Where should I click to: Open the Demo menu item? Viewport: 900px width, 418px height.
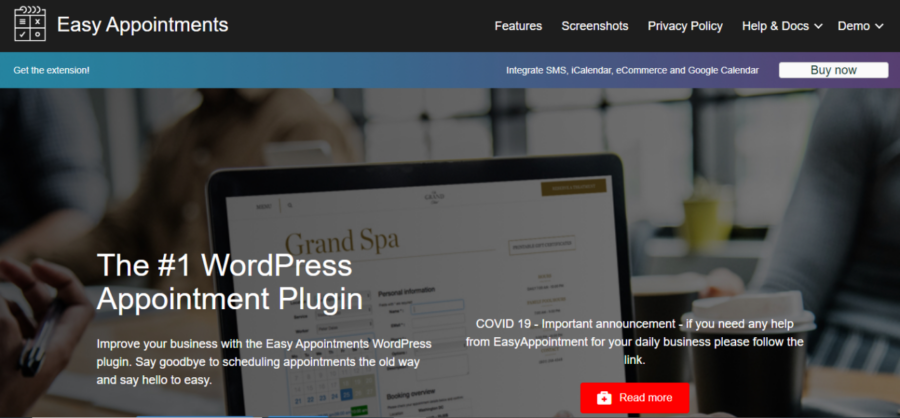tap(854, 26)
